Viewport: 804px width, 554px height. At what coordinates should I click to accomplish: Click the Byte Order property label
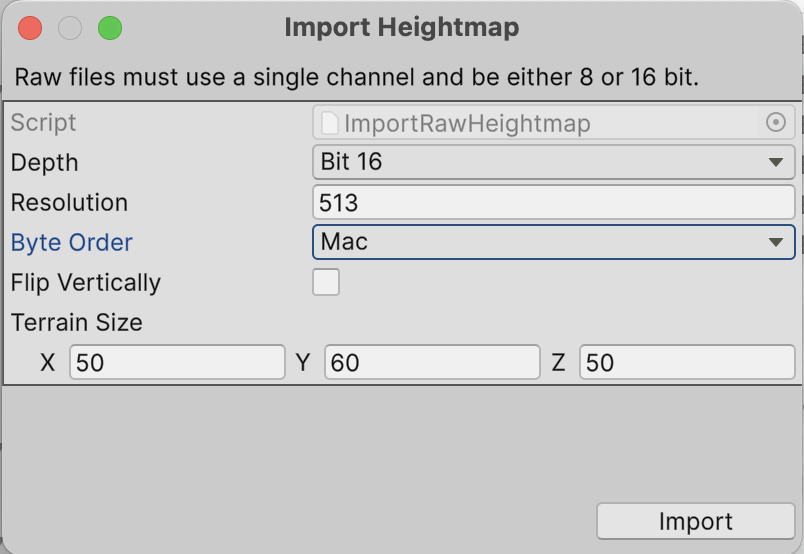coord(72,242)
